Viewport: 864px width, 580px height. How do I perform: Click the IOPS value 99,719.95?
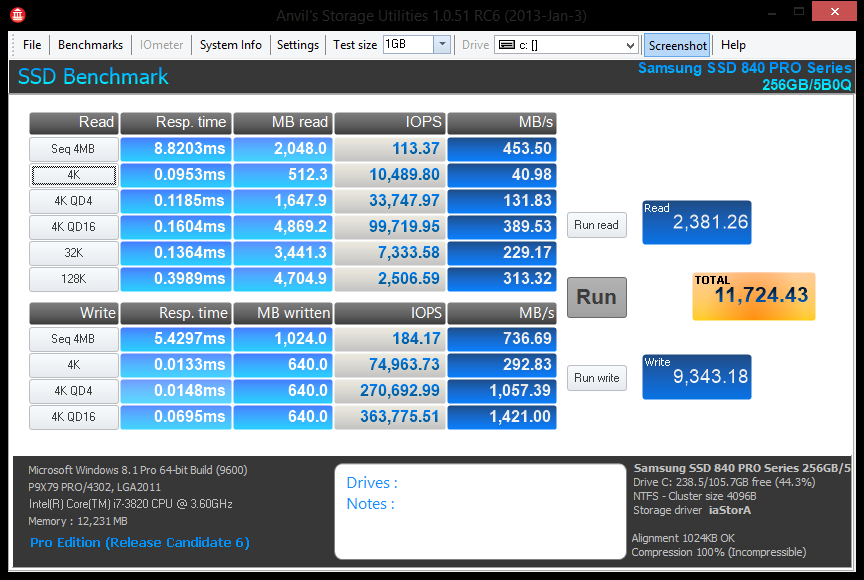tap(390, 227)
